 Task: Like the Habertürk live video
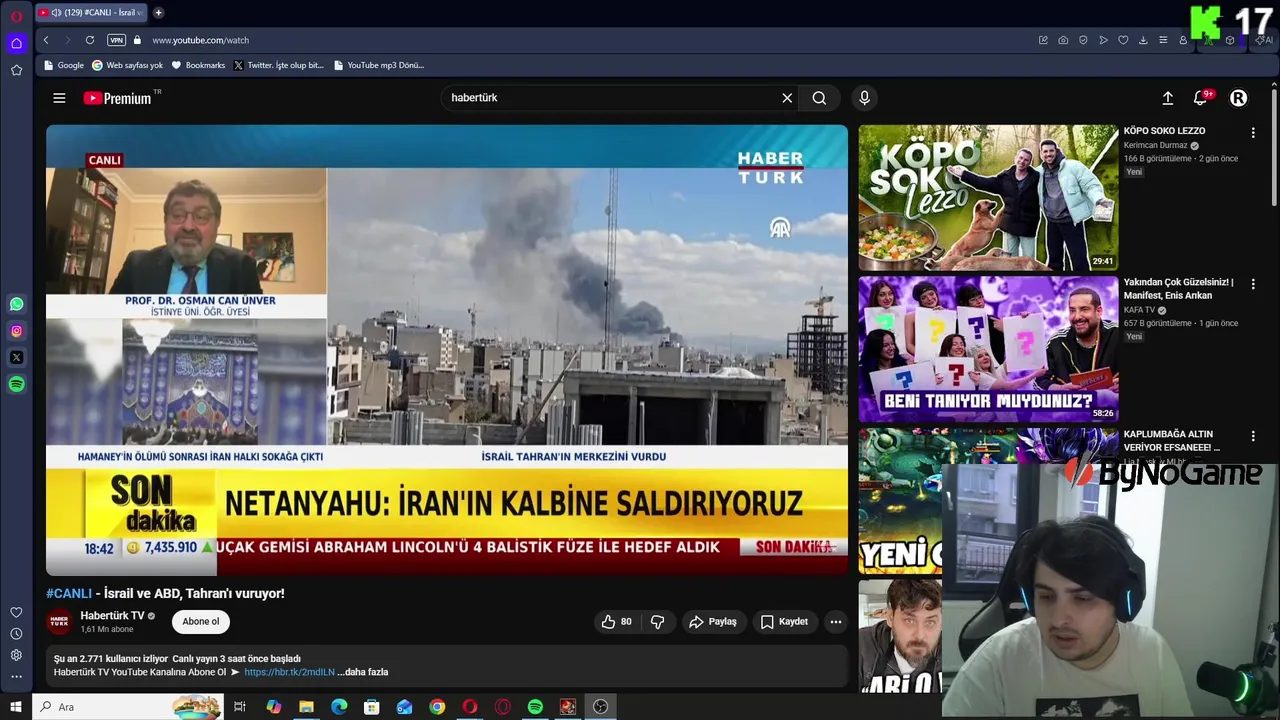click(616, 622)
